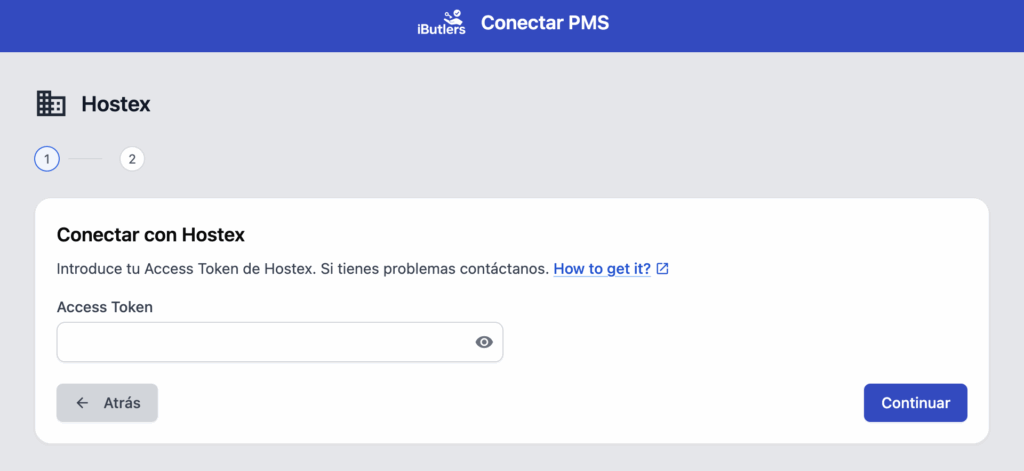Select step 1 in the progress stepper
The width and height of the screenshot is (1024, 471).
[x=47, y=159]
